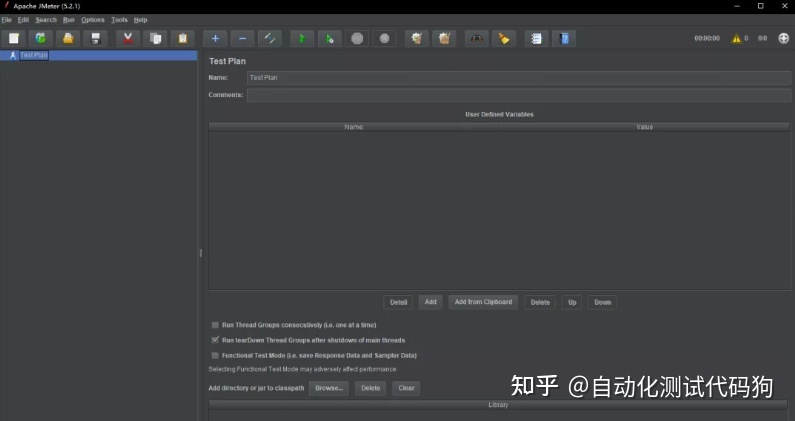Open the Function Helper list icon
795x421 pixels.
coord(536,39)
